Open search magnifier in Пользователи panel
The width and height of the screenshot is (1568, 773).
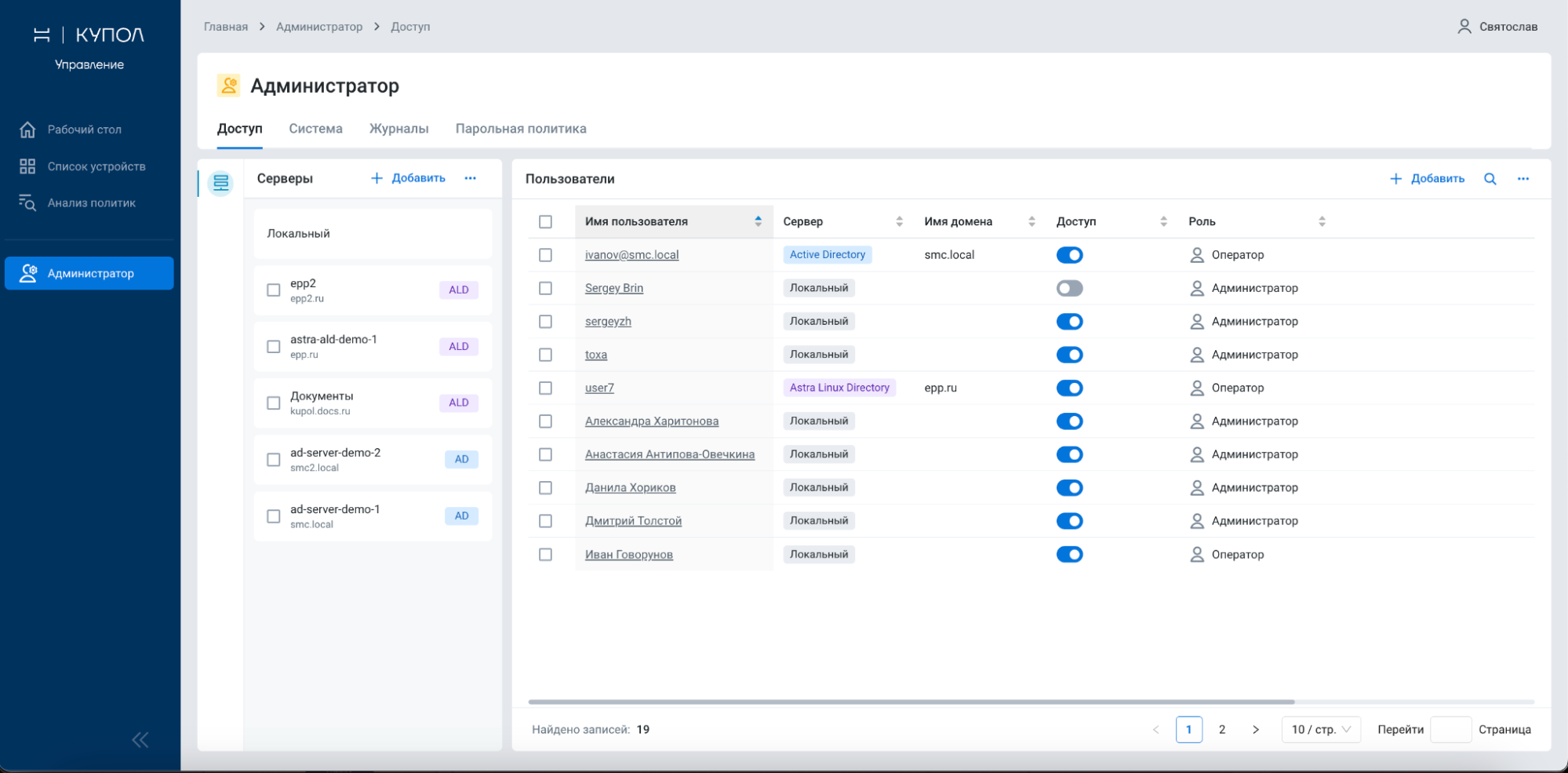tap(1490, 179)
